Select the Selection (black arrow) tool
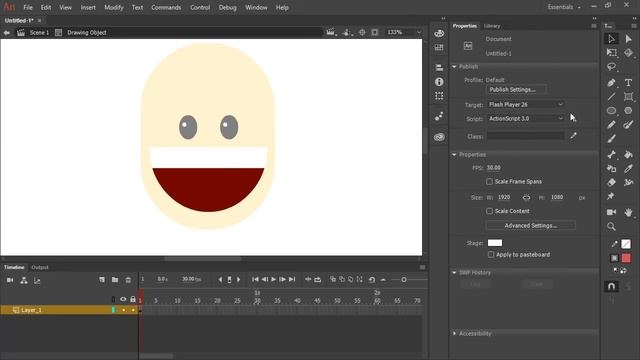The image size is (640, 360). [x=611, y=39]
